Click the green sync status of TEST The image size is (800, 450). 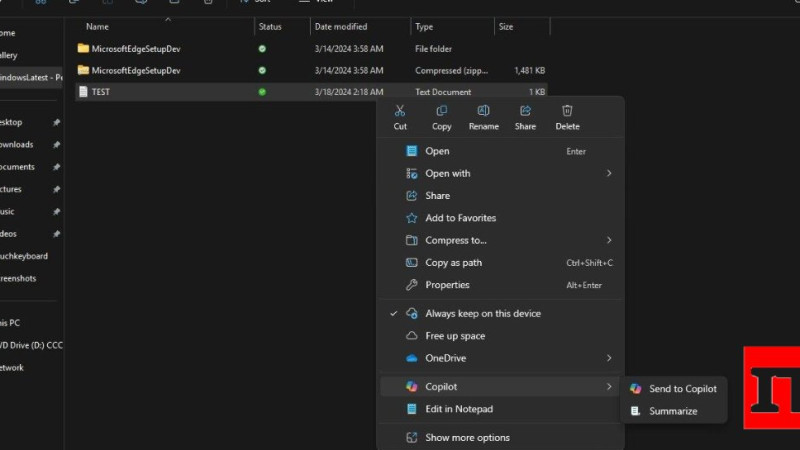[x=262, y=92]
